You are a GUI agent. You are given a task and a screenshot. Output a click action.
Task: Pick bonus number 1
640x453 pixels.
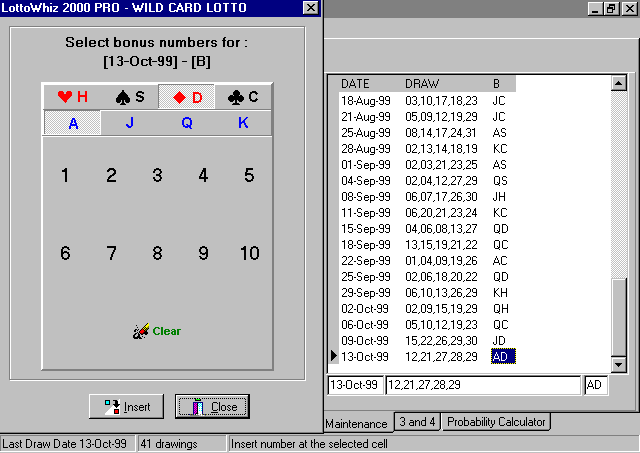point(65,175)
